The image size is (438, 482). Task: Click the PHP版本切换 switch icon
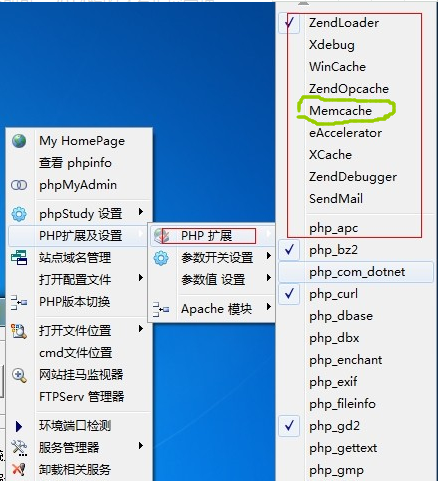(19, 302)
